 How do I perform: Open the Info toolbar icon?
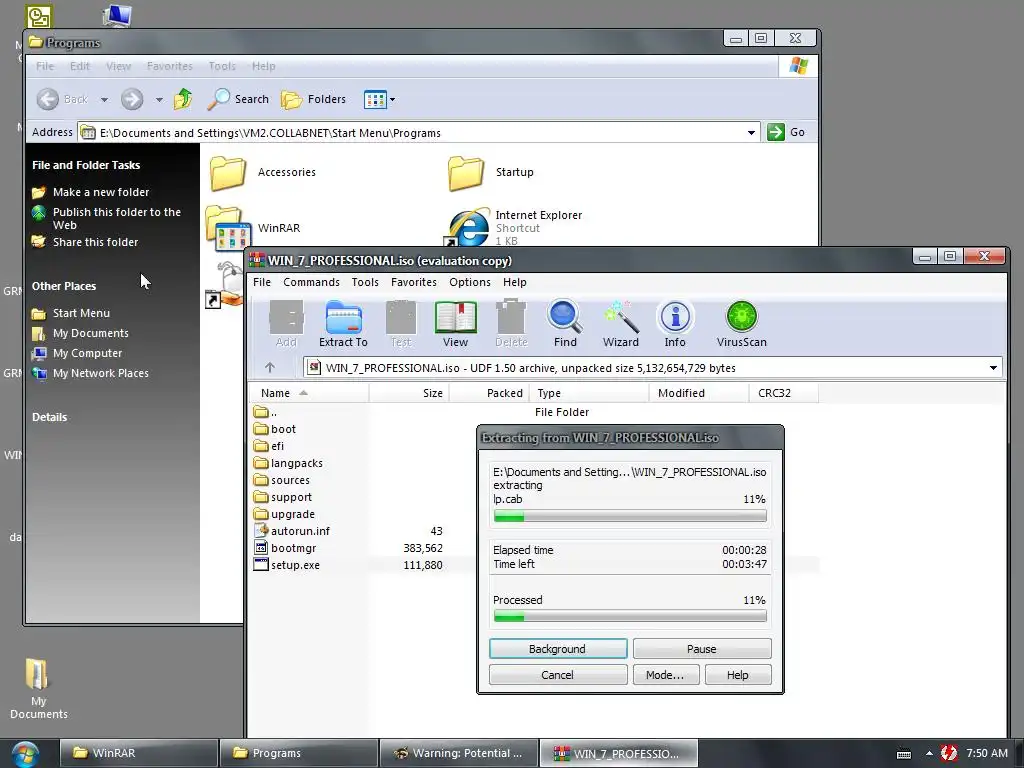click(x=675, y=323)
